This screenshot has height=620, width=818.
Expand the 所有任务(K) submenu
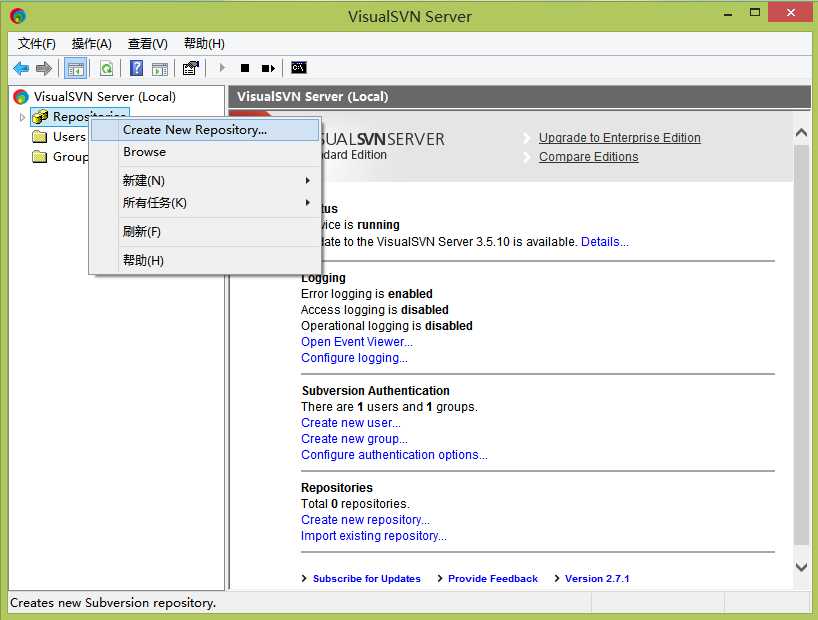pos(206,202)
